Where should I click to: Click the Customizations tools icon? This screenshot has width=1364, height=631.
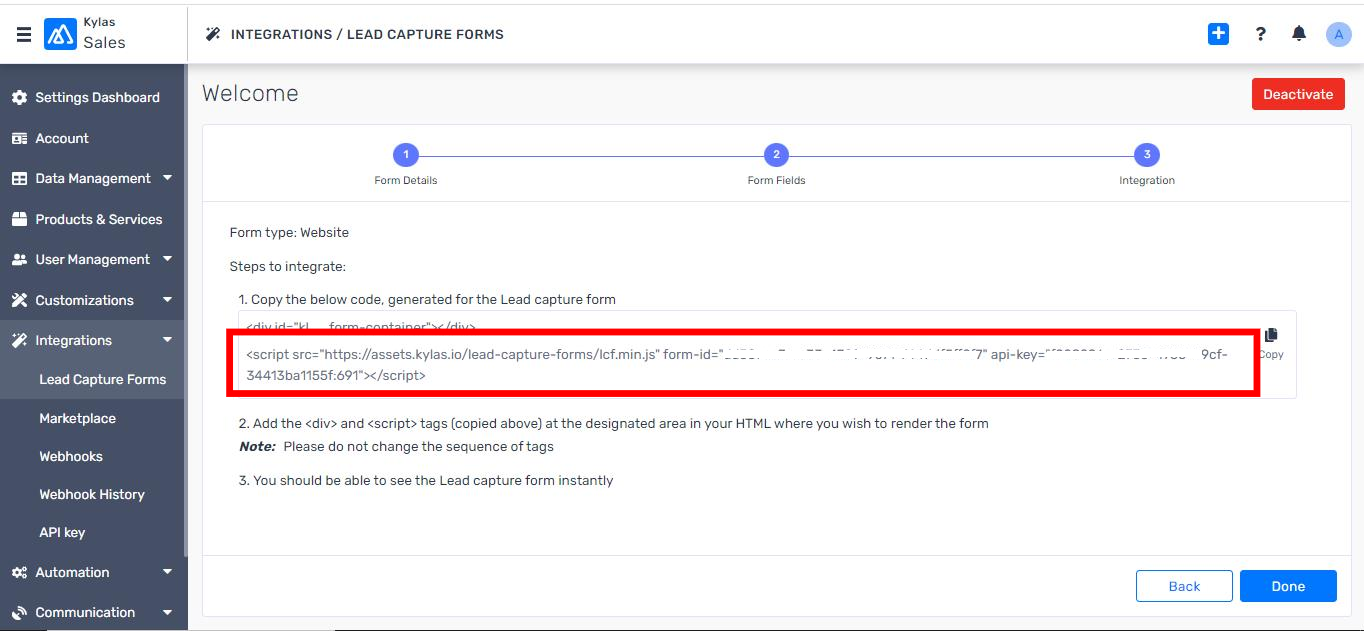tap(19, 300)
